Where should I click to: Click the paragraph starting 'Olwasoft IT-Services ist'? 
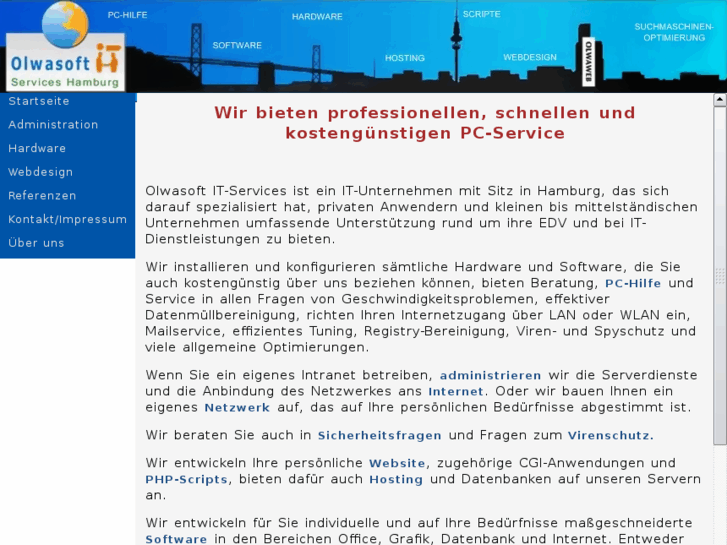pyautogui.click(x=423, y=215)
